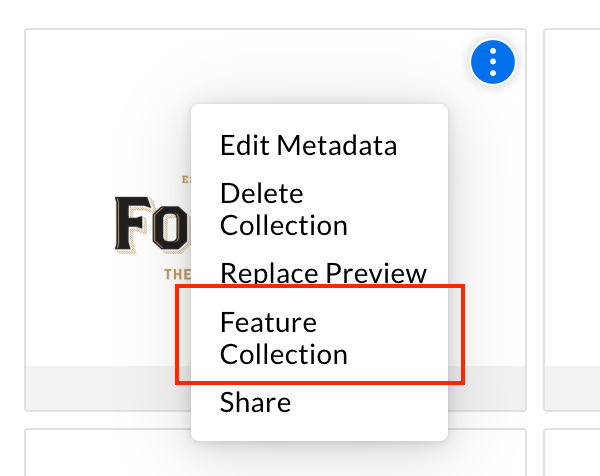
Task: Click the gold 'THE' text under logo
Action: [177, 272]
